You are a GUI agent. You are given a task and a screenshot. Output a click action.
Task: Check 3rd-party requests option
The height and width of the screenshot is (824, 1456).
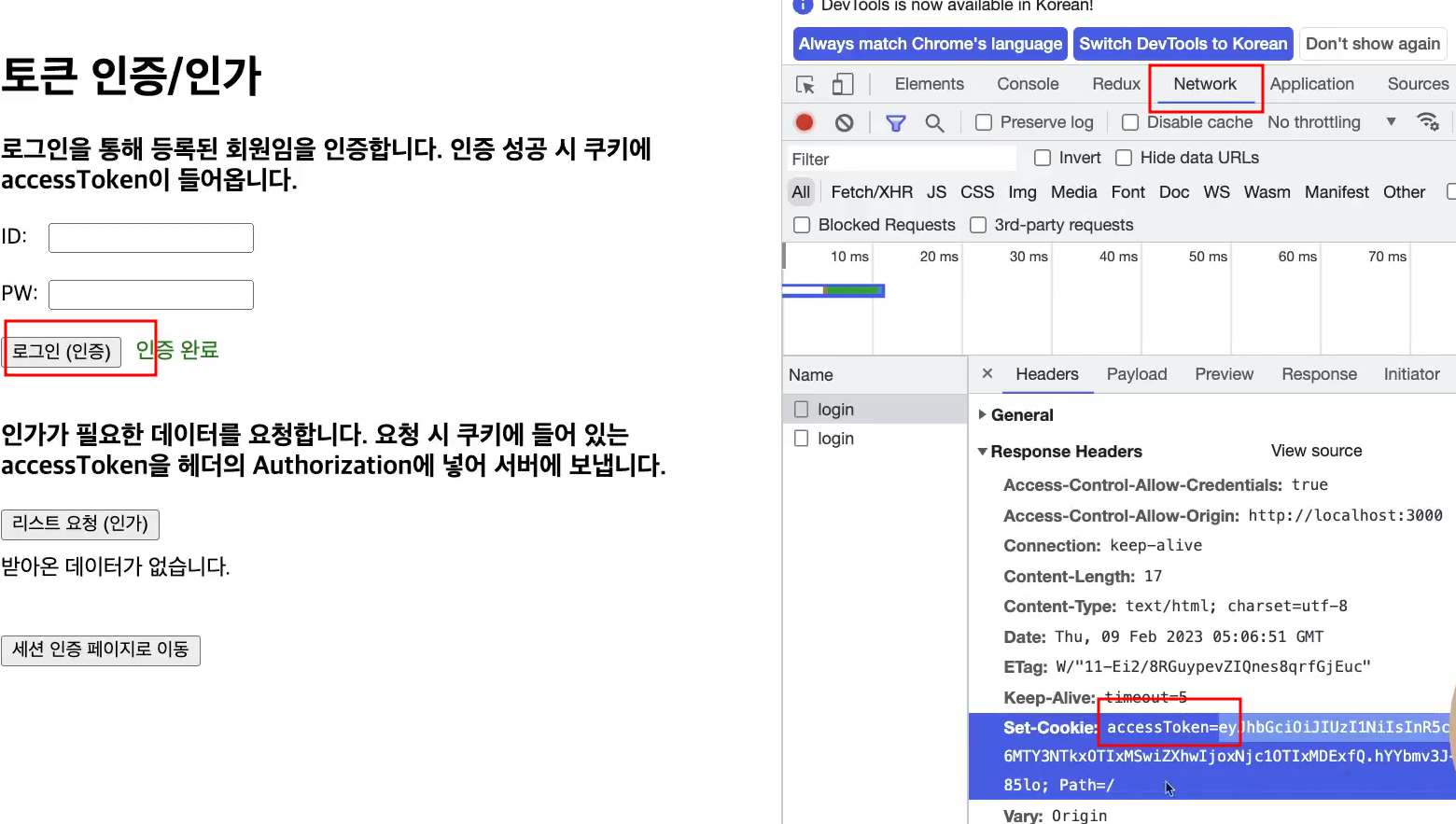pos(978,225)
